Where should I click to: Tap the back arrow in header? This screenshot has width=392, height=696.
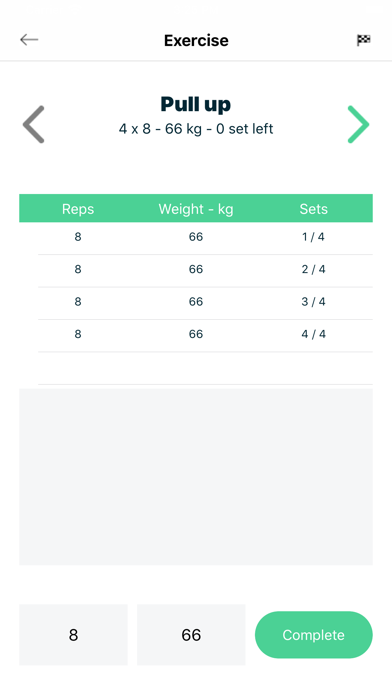coord(29,40)
